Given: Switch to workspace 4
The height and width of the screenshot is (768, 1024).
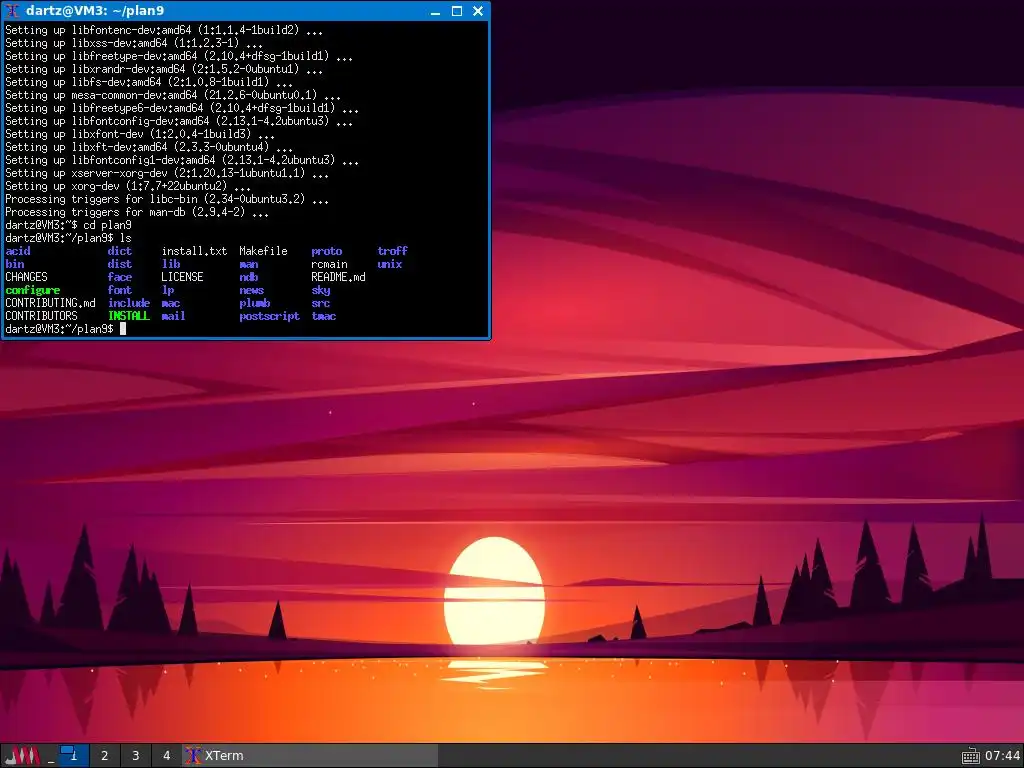Looking at the screenshot, I should pyautogui.click(x=167, y=756).
